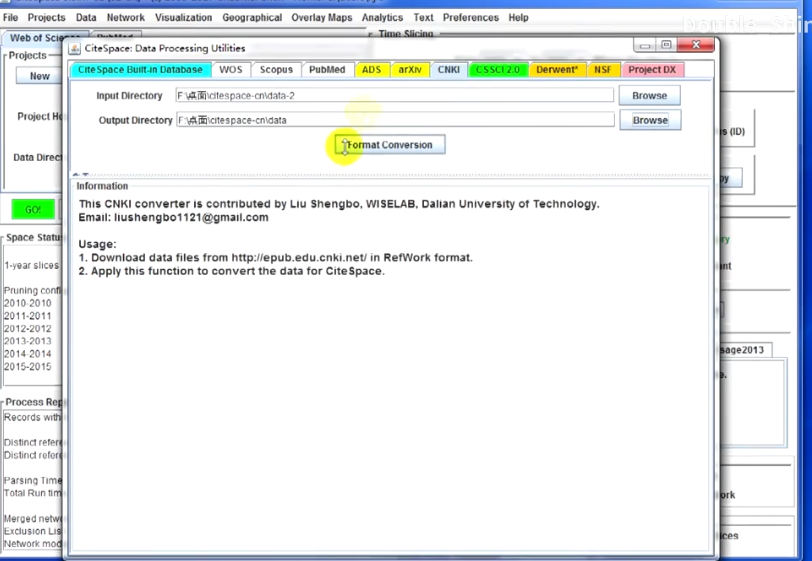Switch to CiteSpace Built-in Database tab
The image size is (812, 561).
point(140,70)
